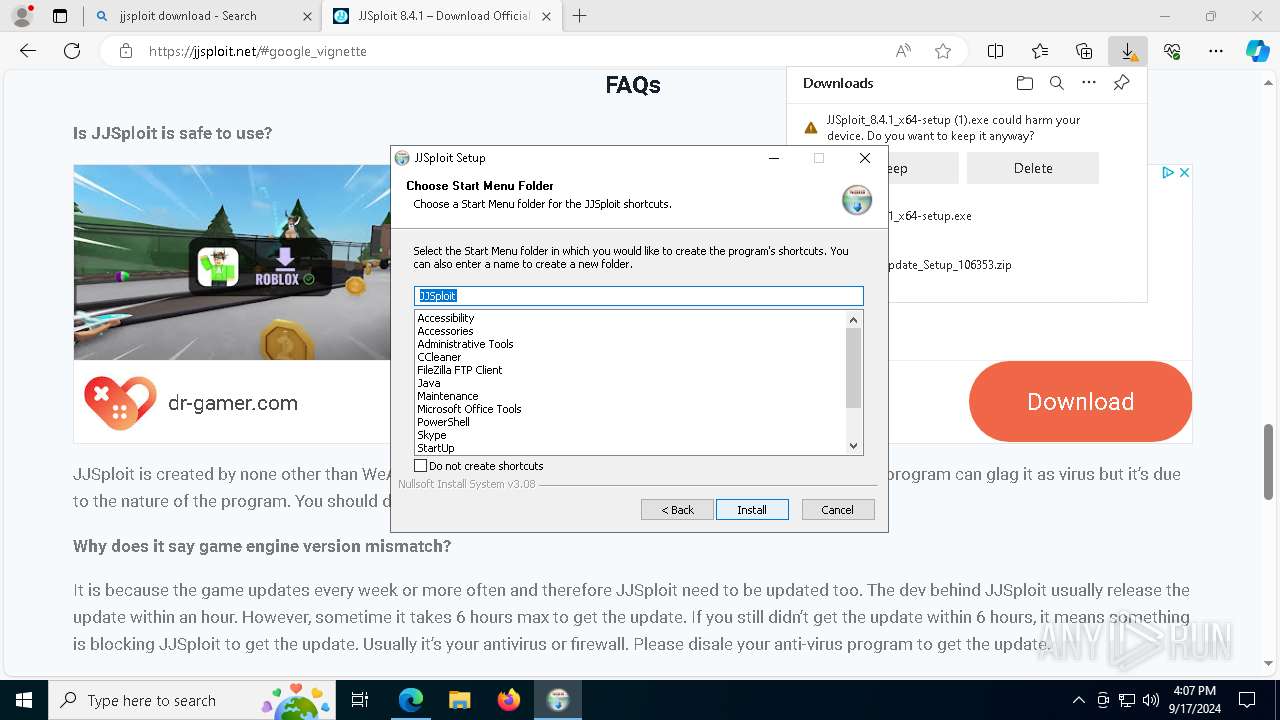Image resolution: width=1280 pixels, height=720 pixels.
Task: Add page to favorites star icon
Action: pyautogui.click(x=942, y=51)
